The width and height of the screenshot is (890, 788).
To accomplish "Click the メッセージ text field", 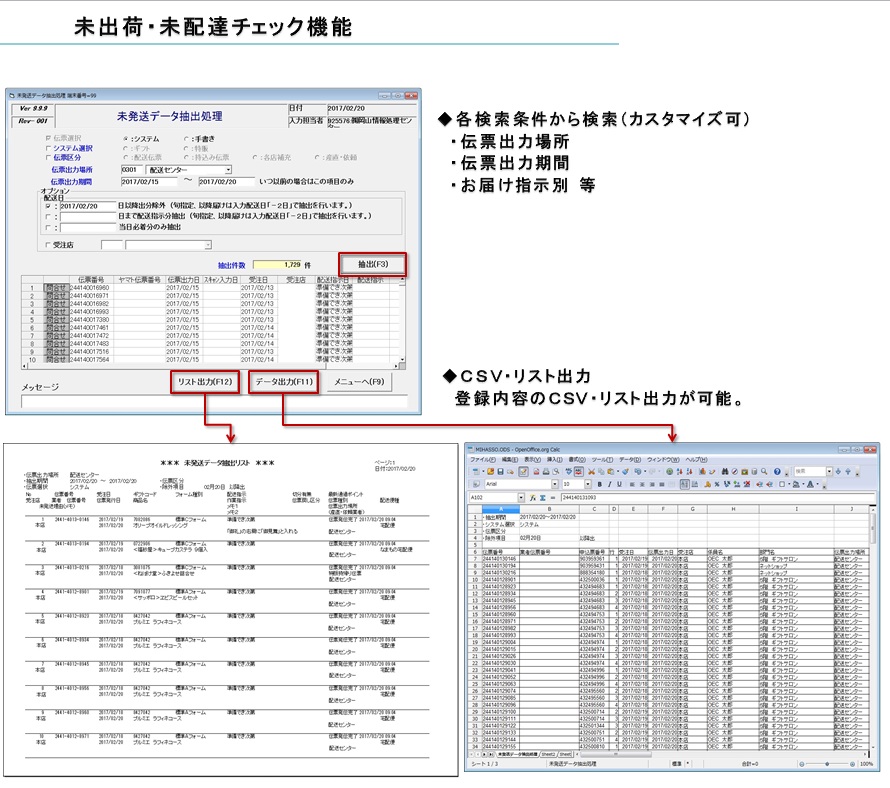I will click(214, 402).
